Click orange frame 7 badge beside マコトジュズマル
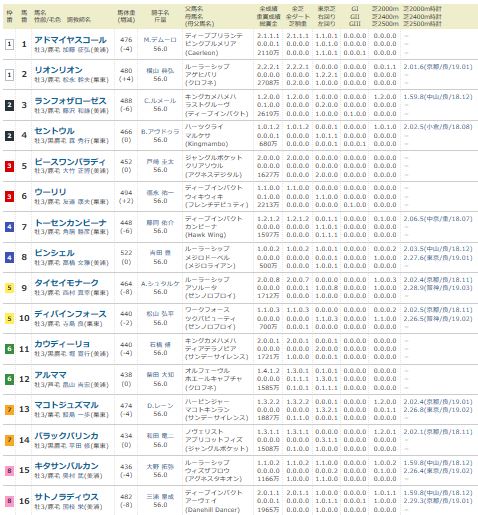Image resolution: width=478 pixels, height=515 pixels. 9,409
